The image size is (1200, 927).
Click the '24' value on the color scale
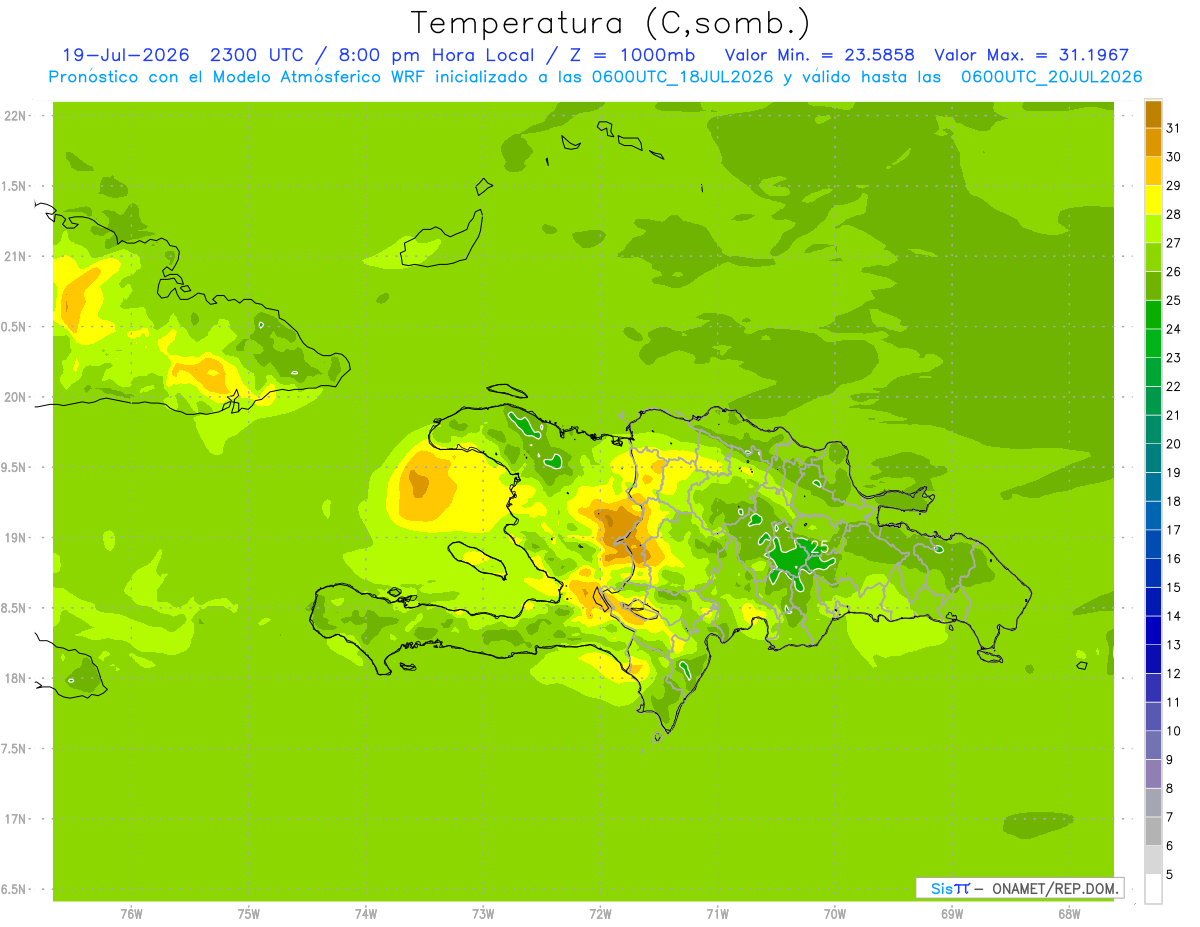point(1174,329)
